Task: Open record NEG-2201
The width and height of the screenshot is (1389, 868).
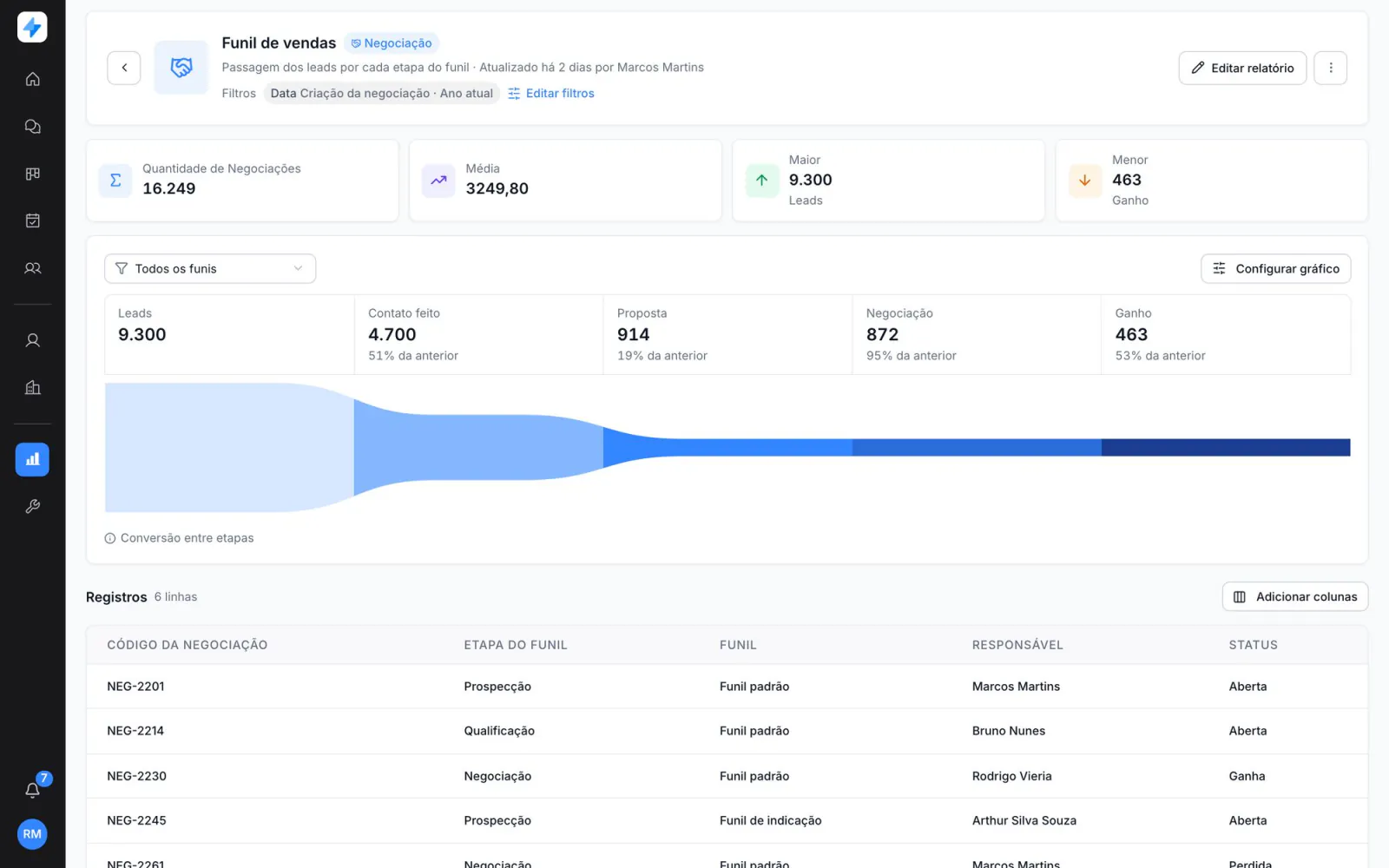Action: pos(727,687)
